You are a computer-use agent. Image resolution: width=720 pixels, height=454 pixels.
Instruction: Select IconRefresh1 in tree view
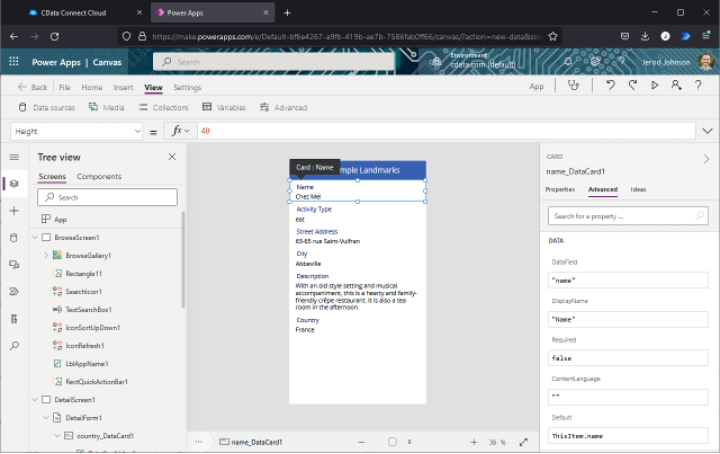point(85,346)
